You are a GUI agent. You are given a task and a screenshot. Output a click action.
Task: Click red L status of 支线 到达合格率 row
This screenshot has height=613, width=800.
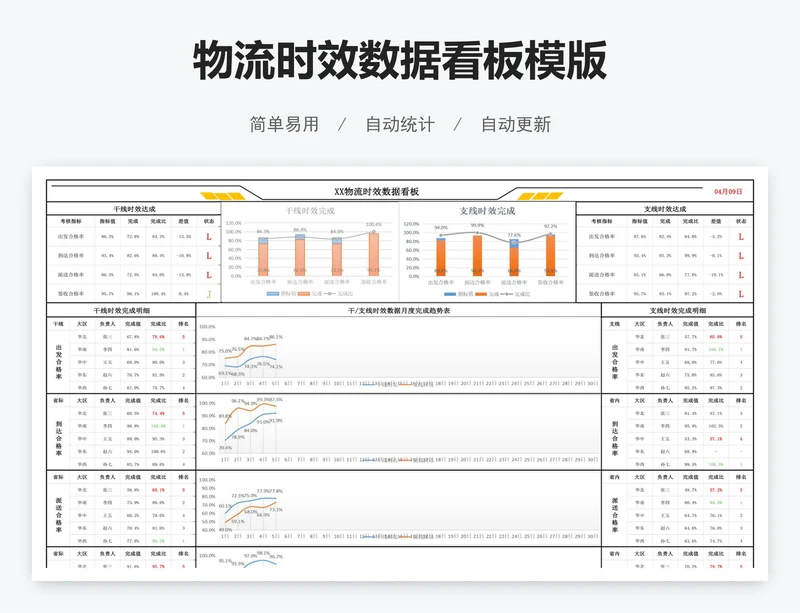tap(741, 256)
